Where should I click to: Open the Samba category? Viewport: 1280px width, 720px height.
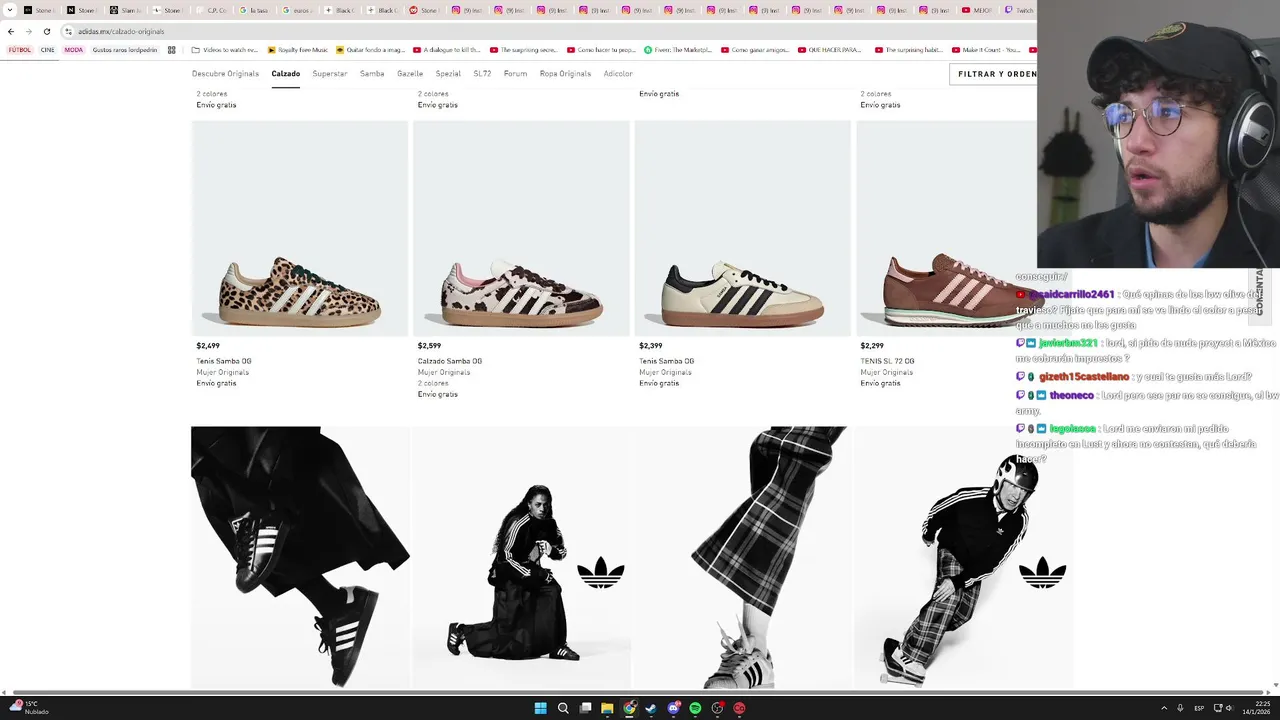coord(372,74)
